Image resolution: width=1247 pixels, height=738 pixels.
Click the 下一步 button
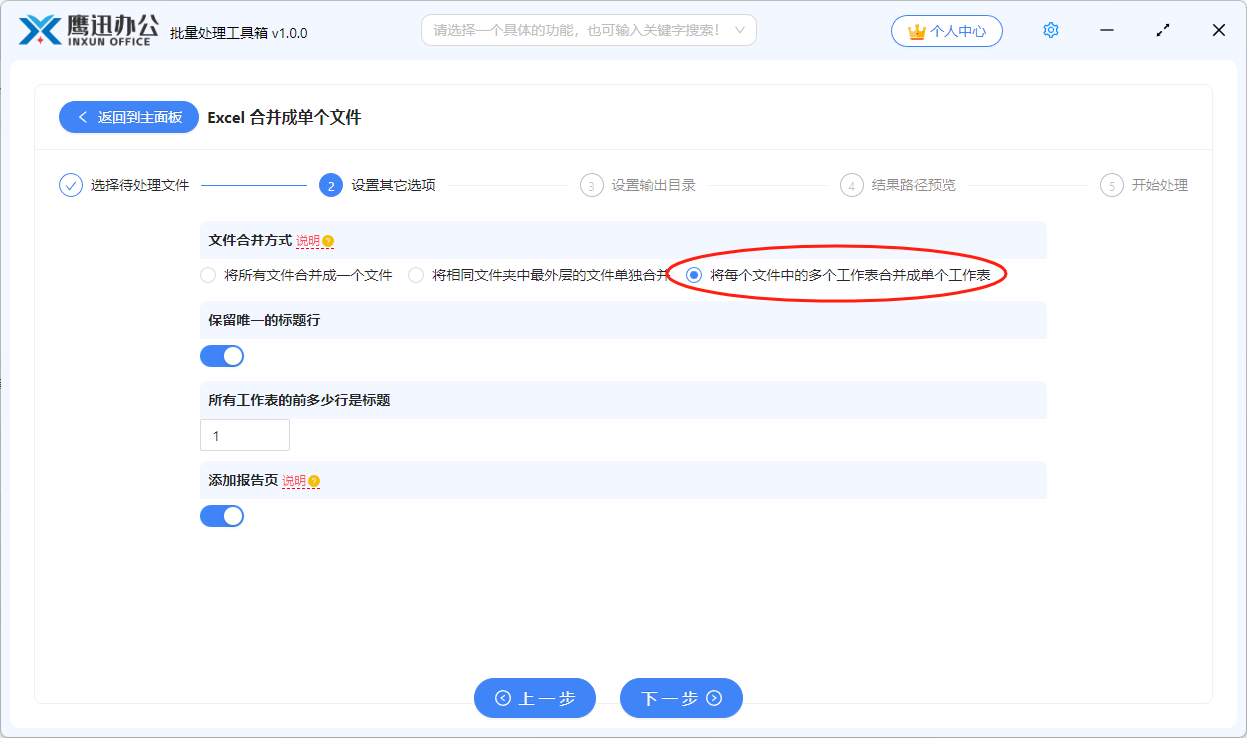681,698
